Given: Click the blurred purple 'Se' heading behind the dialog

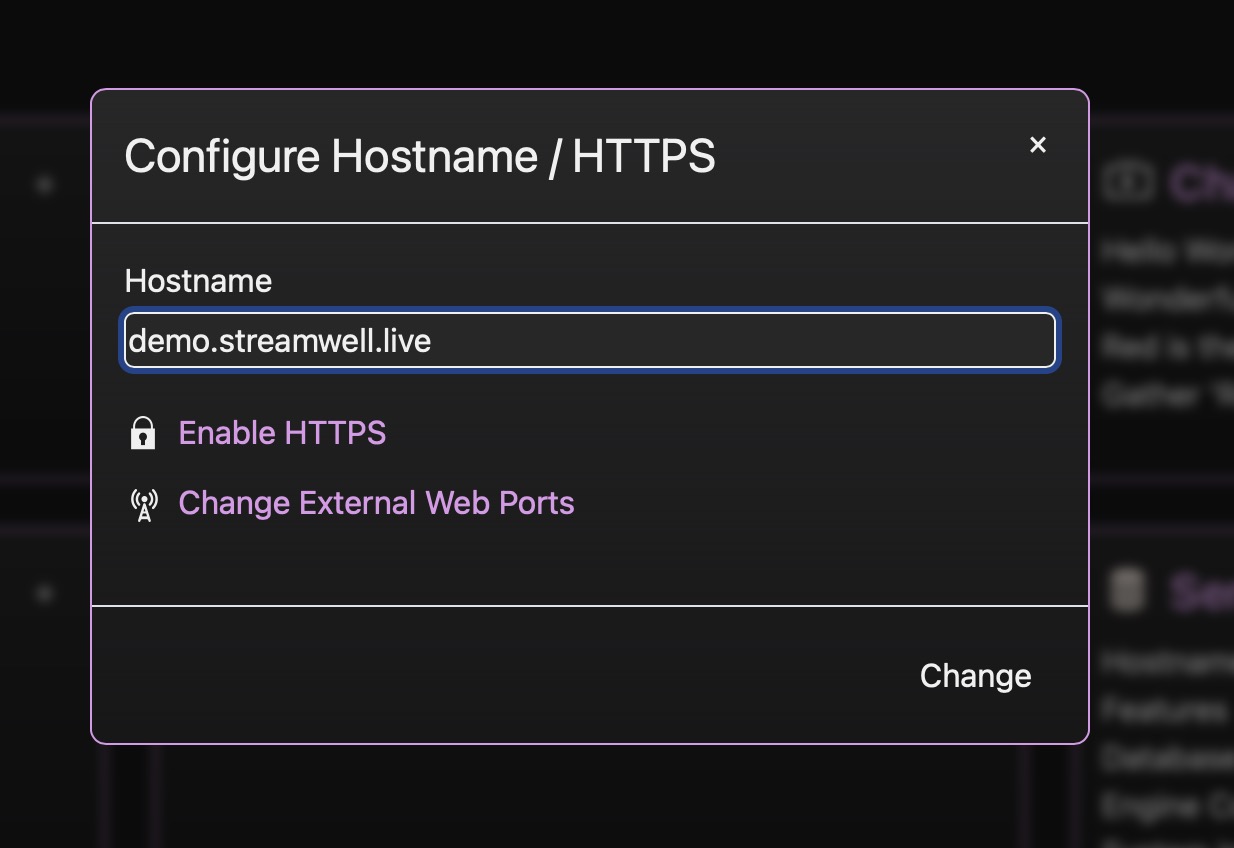Looking at the screenshot, I should click(1200, 592).
